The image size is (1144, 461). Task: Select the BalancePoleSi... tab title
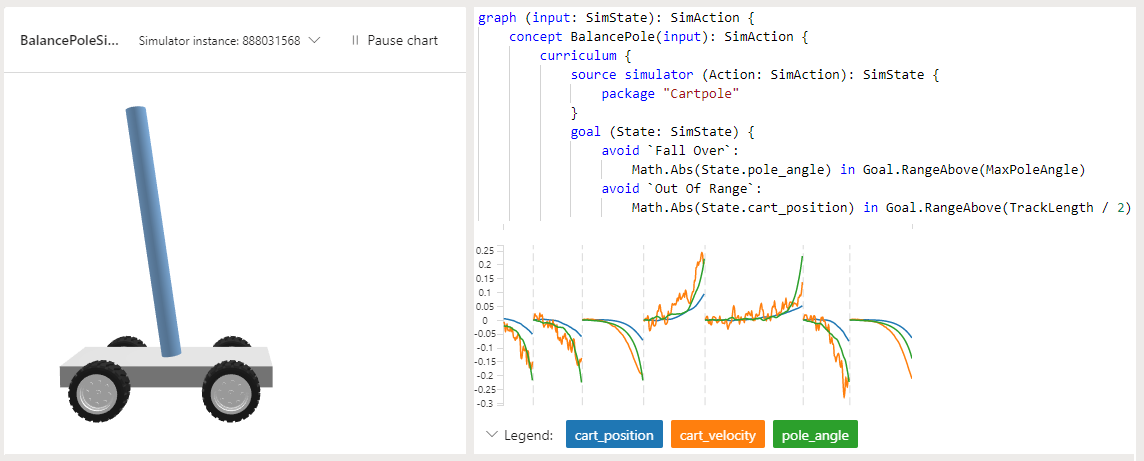69,41
